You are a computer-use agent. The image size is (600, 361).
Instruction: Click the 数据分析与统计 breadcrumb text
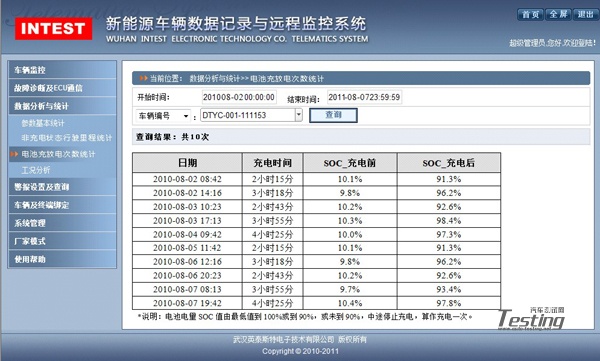[215, 78]
